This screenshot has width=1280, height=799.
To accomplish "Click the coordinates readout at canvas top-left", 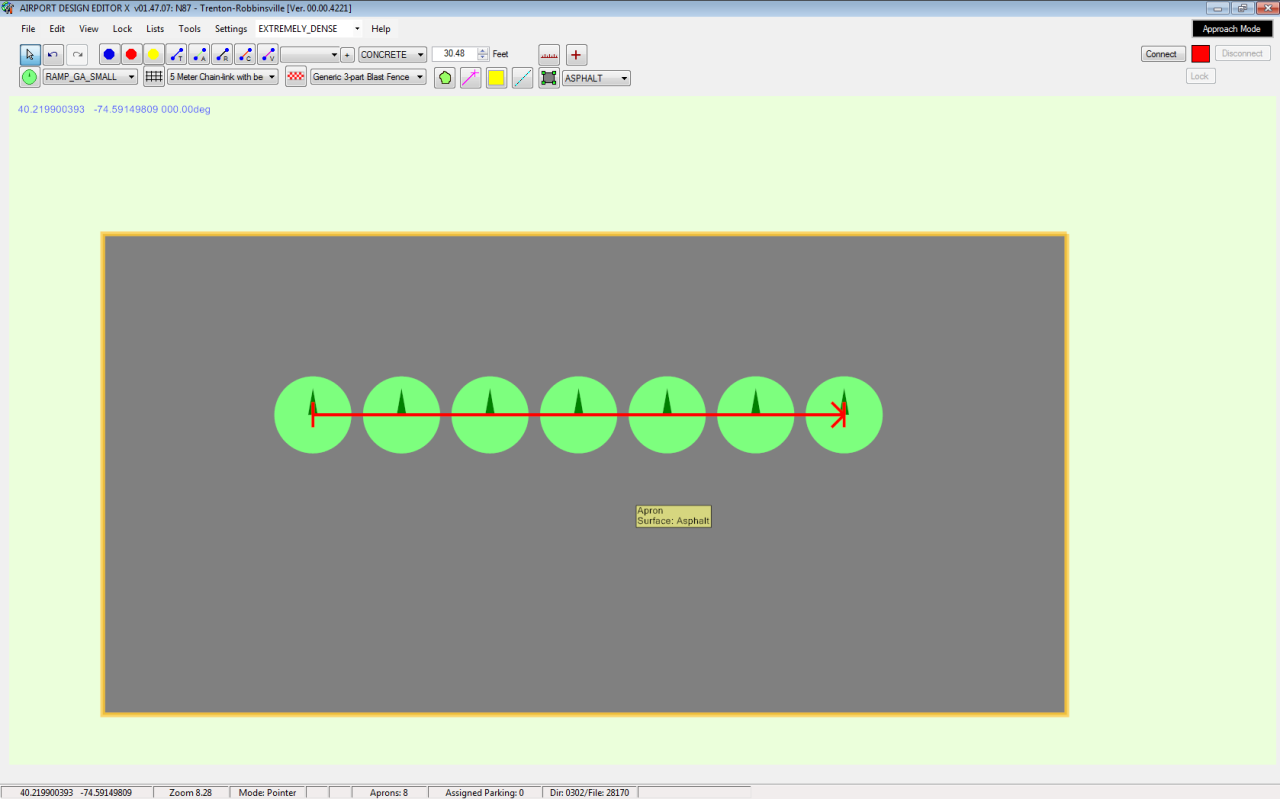I will click(114, 109).
